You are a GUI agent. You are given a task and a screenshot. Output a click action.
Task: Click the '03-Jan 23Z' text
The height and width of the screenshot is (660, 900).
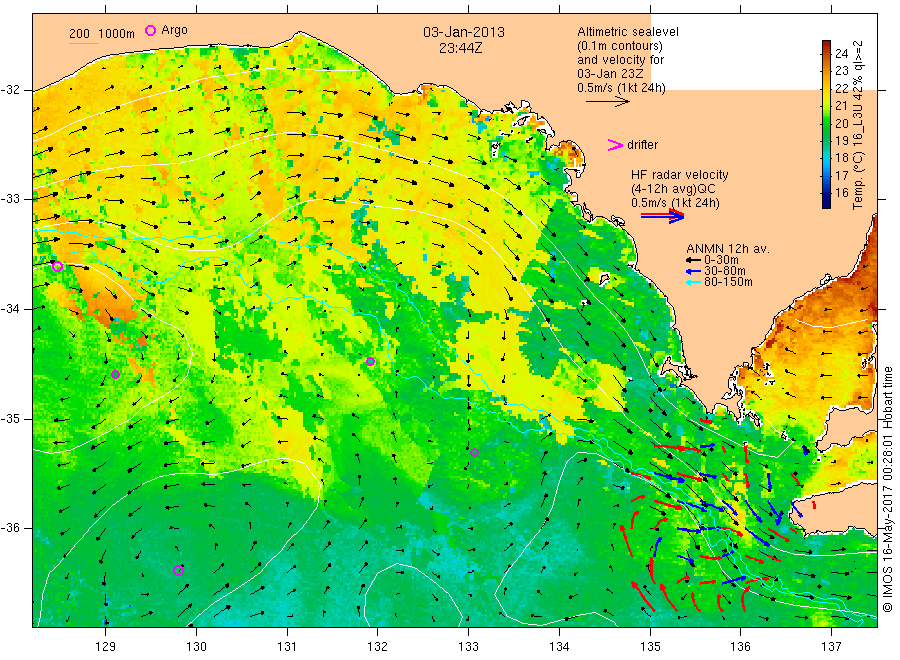610,74
